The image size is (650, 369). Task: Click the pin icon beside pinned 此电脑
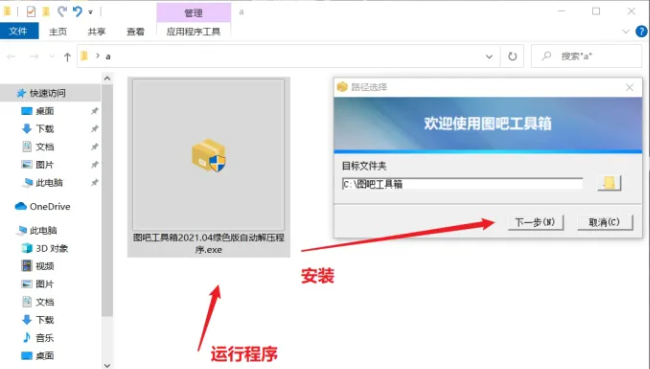[95, 182]
